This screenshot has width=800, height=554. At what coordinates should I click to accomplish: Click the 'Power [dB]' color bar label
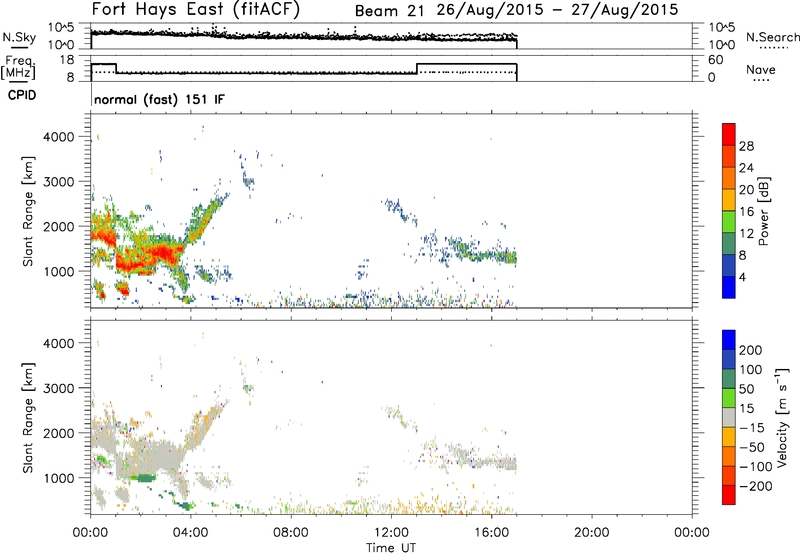click(x=764, y=211)
